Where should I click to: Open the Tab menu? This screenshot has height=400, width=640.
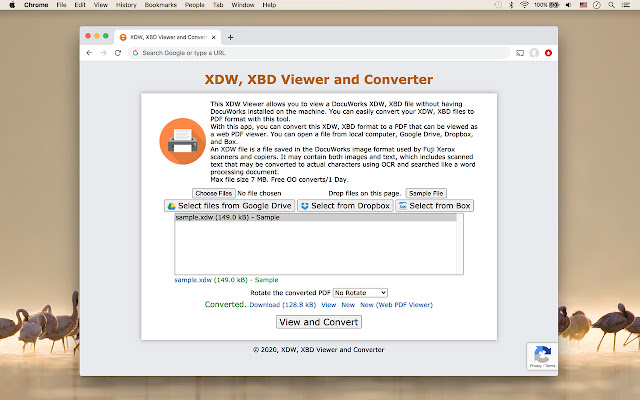click(218, 5)
